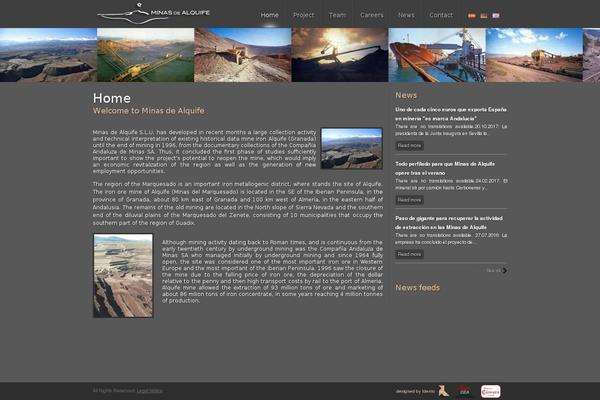Go to the Home menu item
The height and width of the screenshot is (400, 600).
point(269,15)
